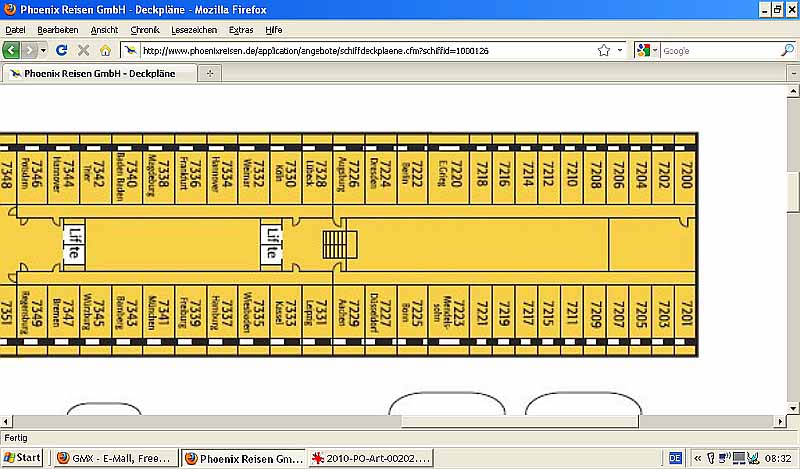The image size is (800, 469).
Task: Select cabin 7337 Hamburg
Action: tap(222, 311)
